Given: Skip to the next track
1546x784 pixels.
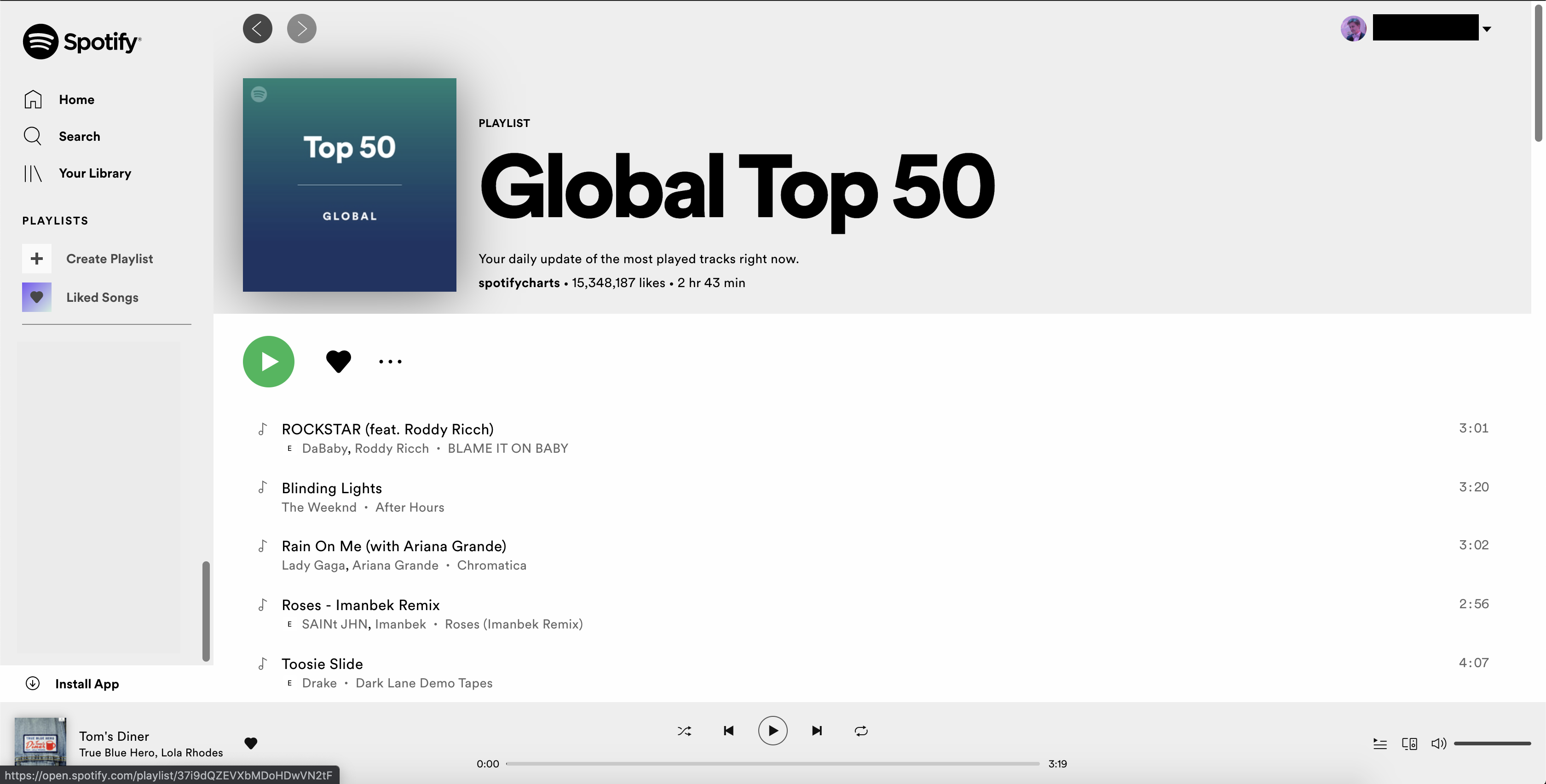Looking at the screenshot, I should click(817, 731).
